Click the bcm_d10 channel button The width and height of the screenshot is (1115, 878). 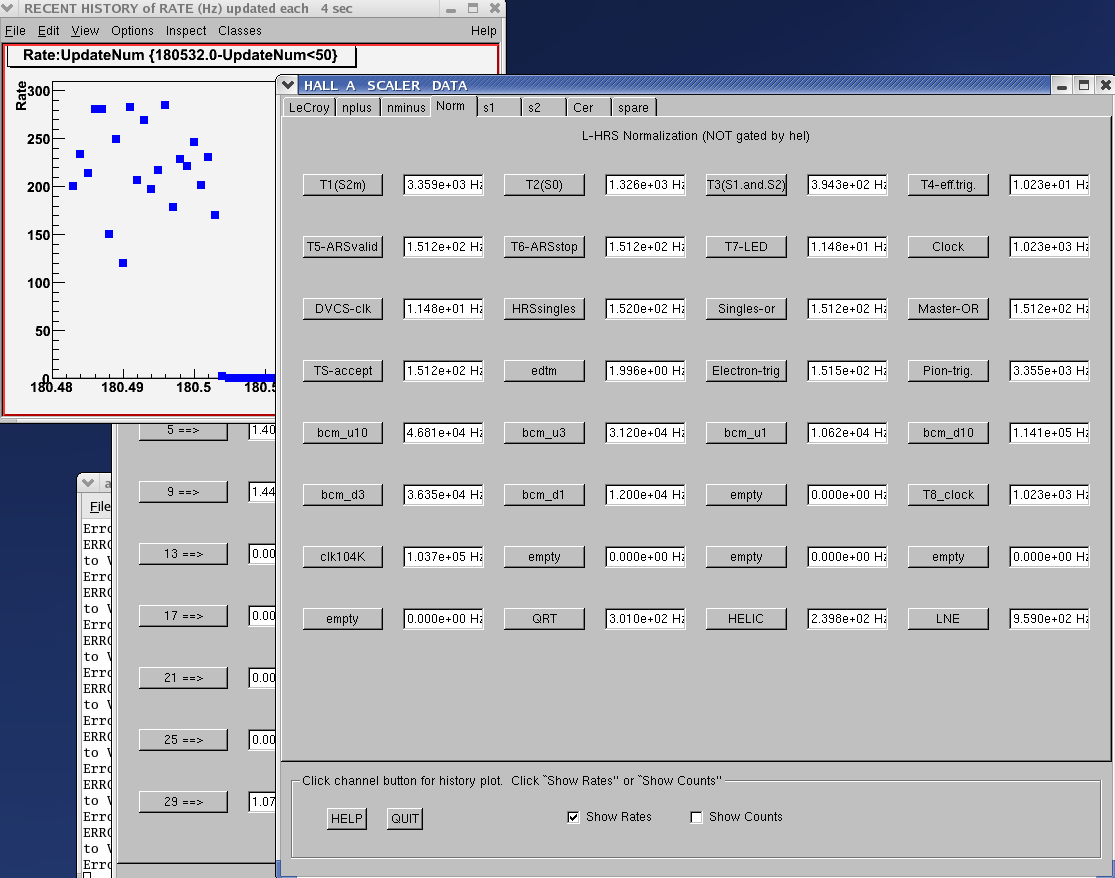pos(948,433)
